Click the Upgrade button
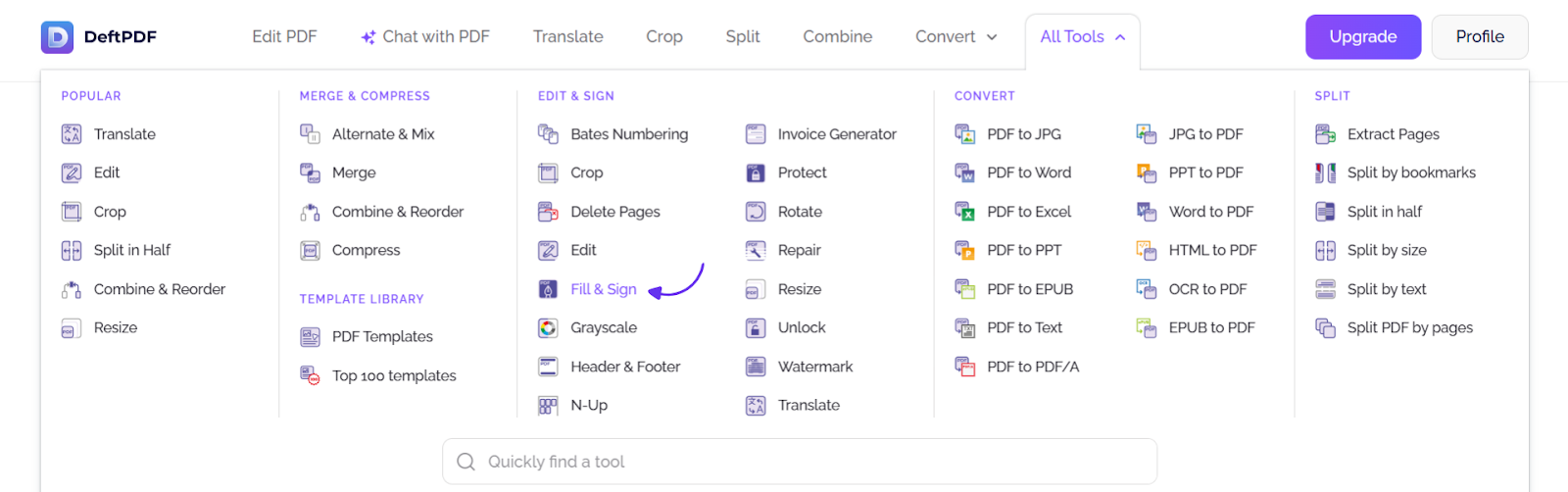This screenshot has height=492, width=1568. click(1363, 37)
